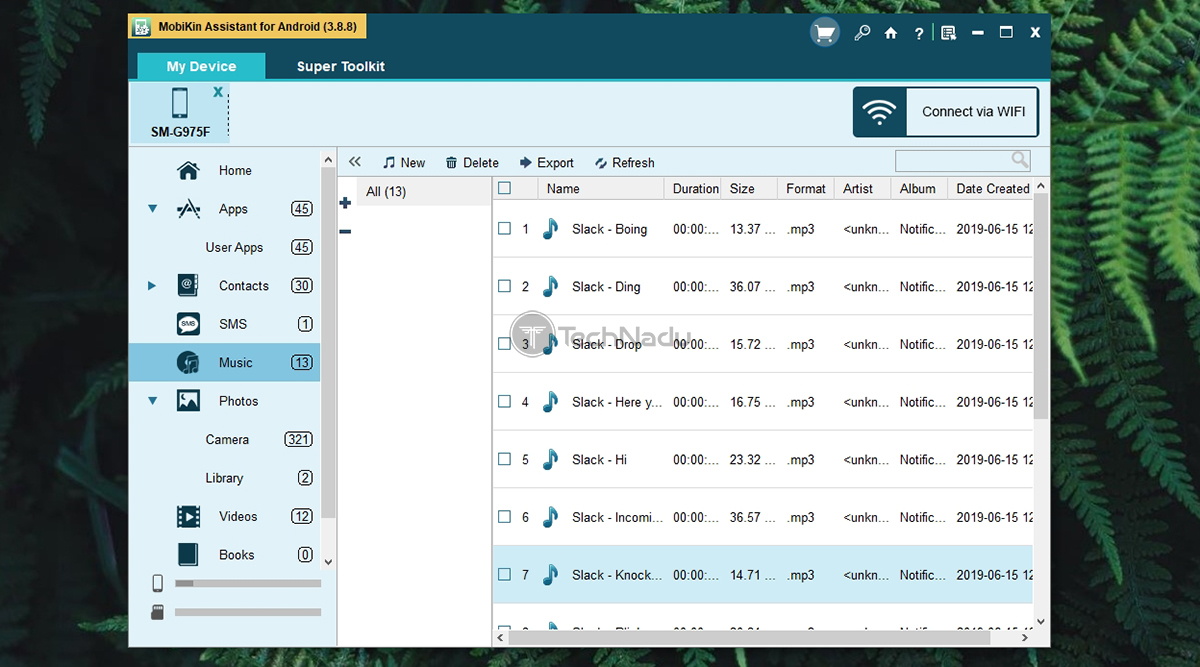Sort by the Size column header
Viewport: 1200px width, 667px height.
click(x=750, y=188)
